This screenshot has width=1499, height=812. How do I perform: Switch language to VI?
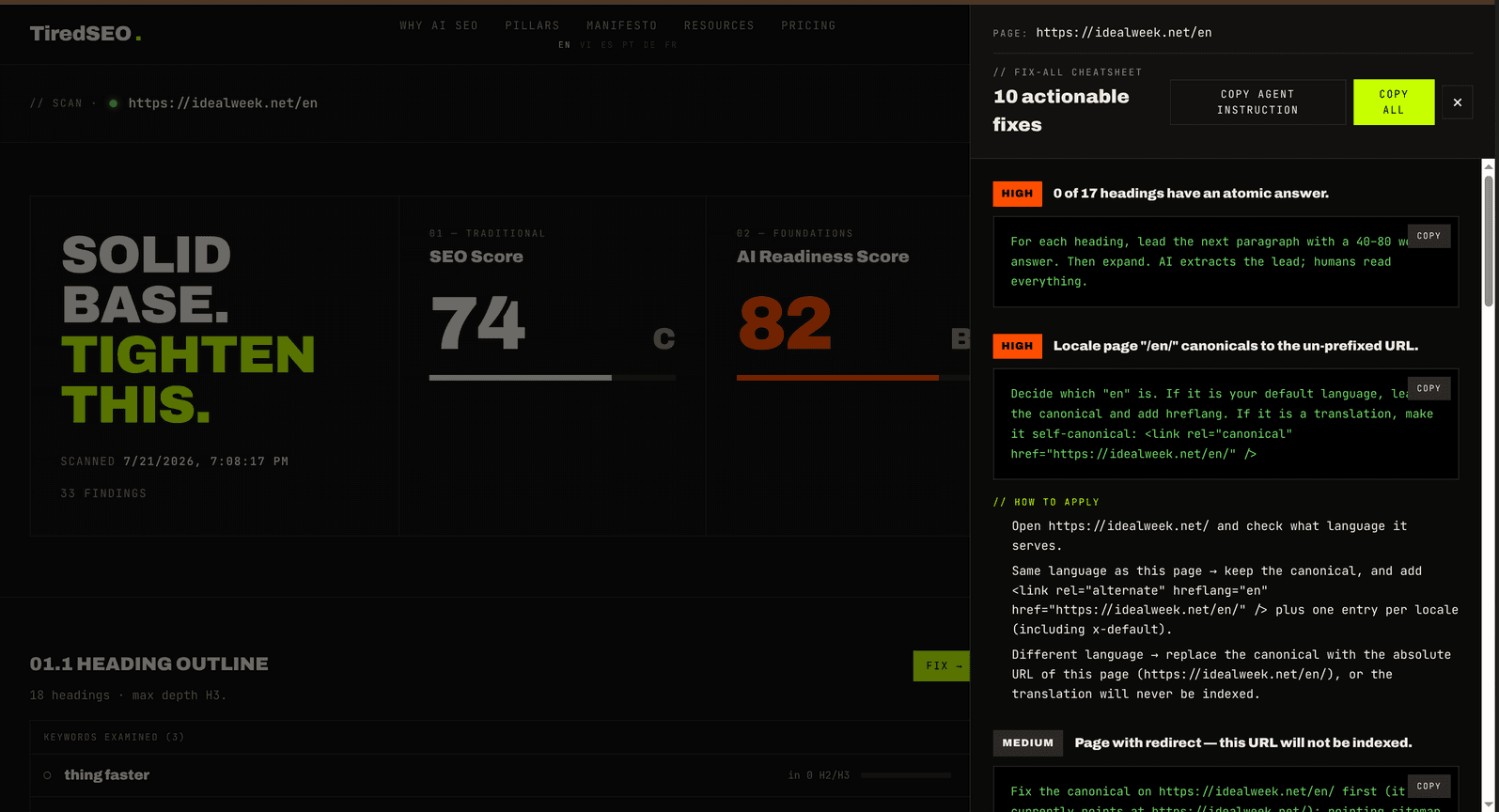pos(586,45)
